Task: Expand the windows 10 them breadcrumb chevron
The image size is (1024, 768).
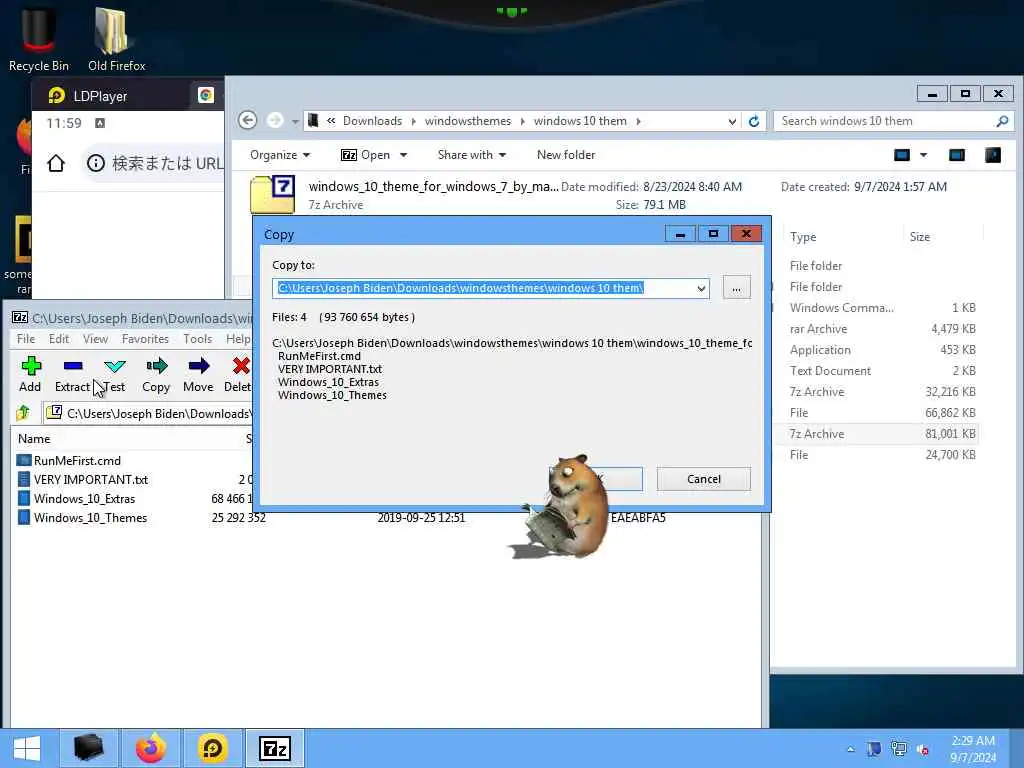Action: coord(638,121)
